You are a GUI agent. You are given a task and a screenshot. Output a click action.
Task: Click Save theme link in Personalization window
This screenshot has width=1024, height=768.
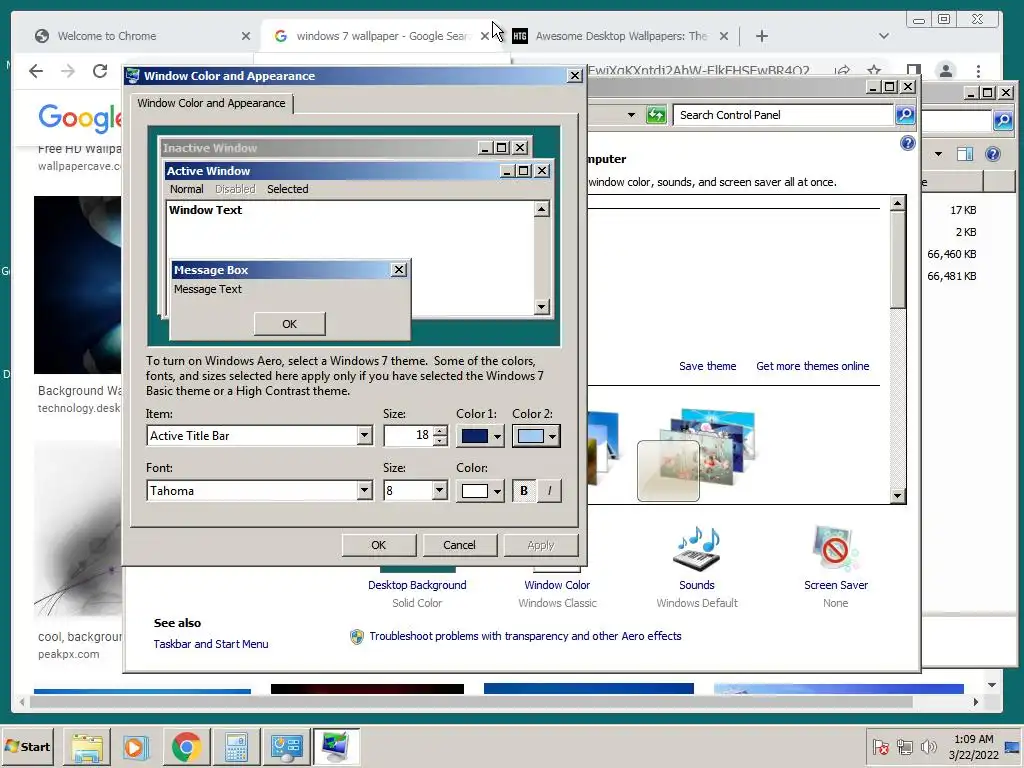707,366
